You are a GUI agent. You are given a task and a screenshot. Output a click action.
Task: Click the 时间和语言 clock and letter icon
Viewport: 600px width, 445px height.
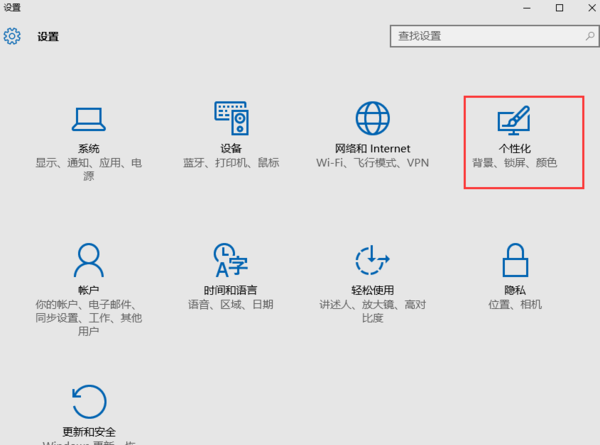230,261
